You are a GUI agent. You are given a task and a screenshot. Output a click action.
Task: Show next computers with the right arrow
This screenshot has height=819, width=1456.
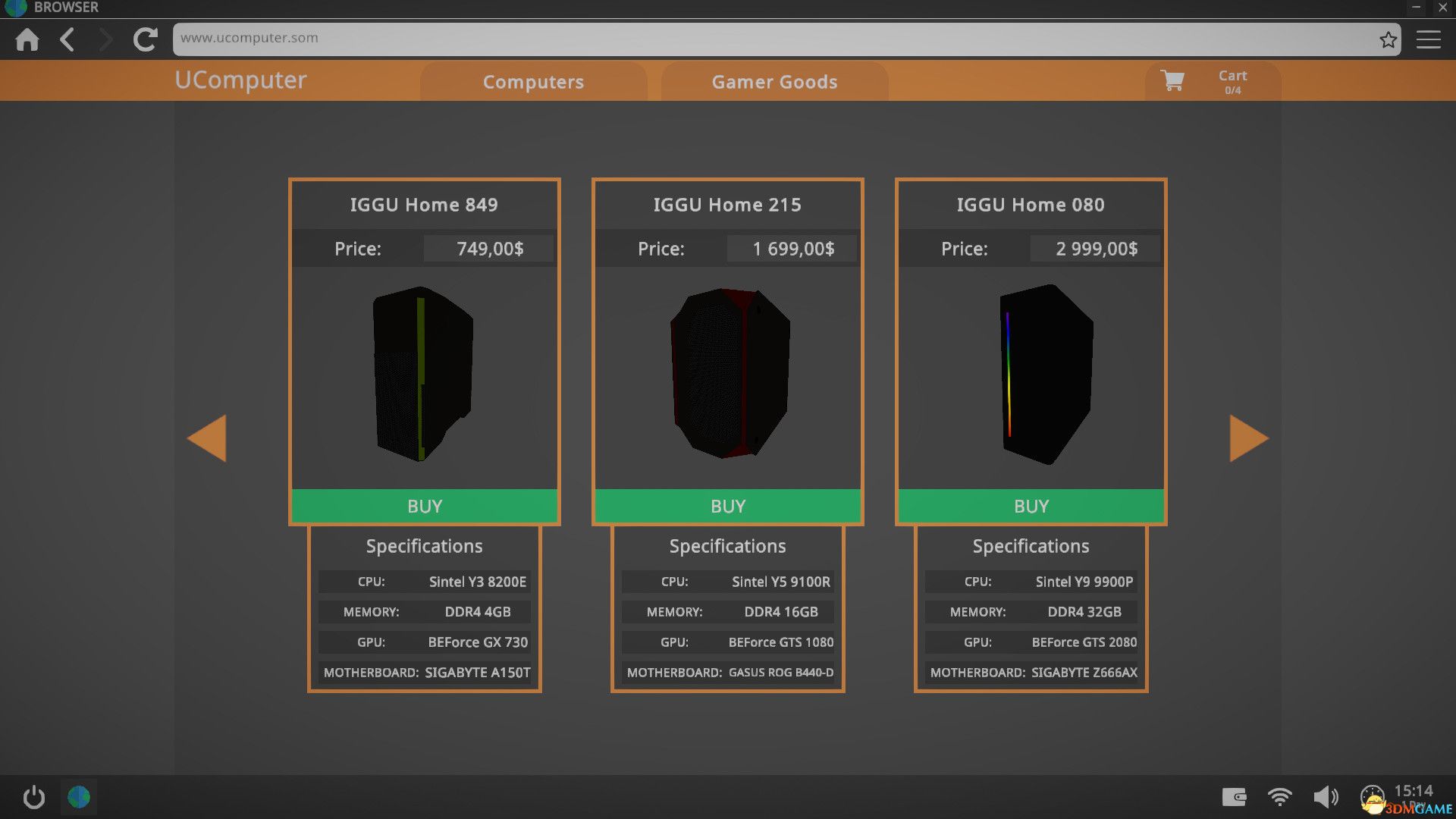pos(1248,438)
